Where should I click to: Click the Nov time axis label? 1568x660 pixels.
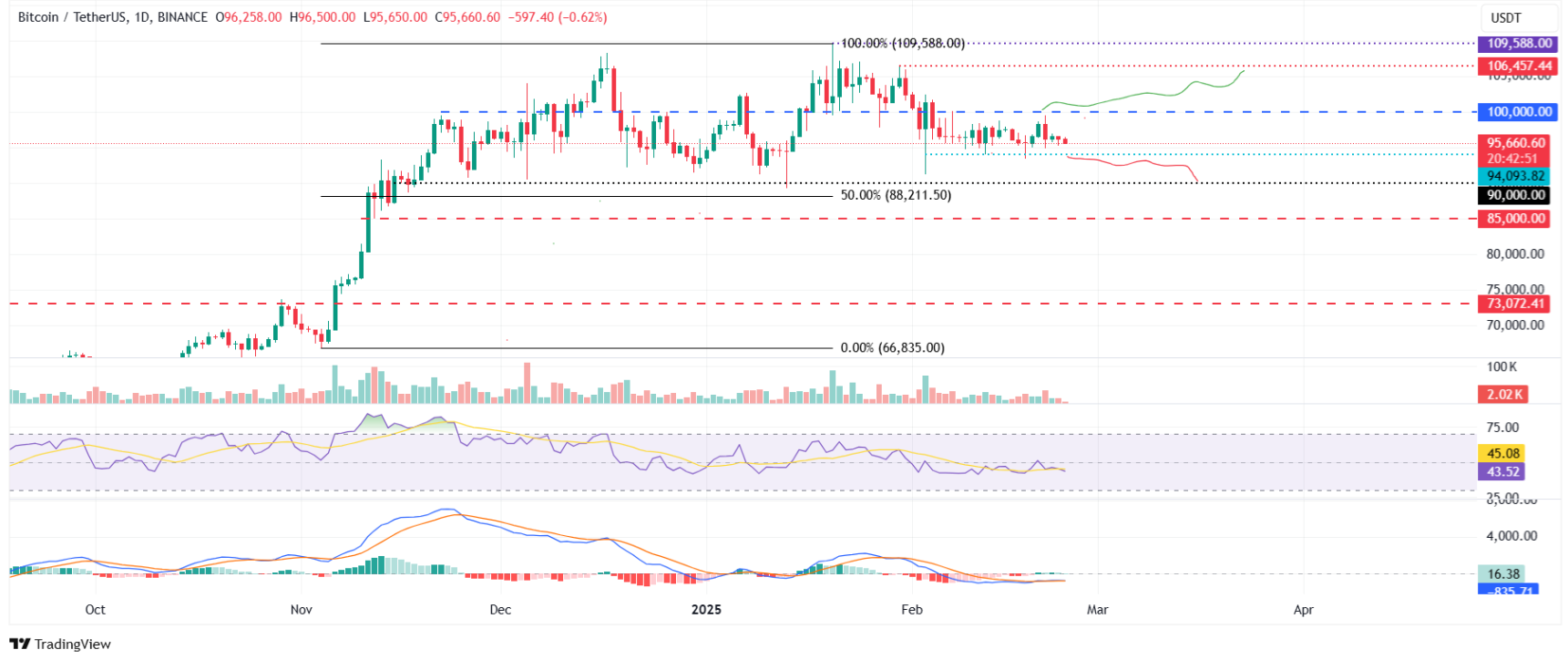(x=301, y=610)
